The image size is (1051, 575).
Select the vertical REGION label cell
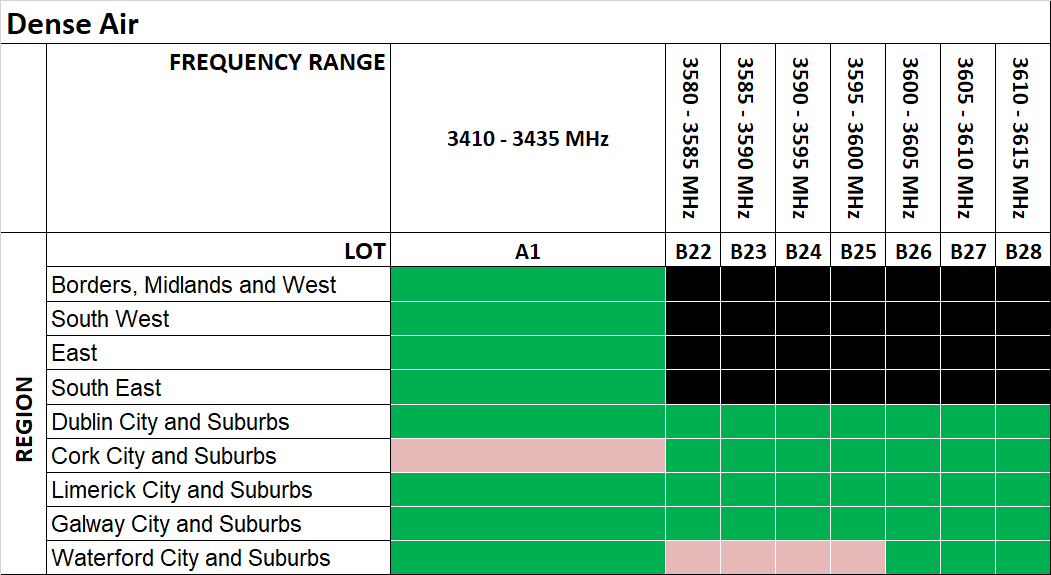pyautogui.click(x=24, y=420)
